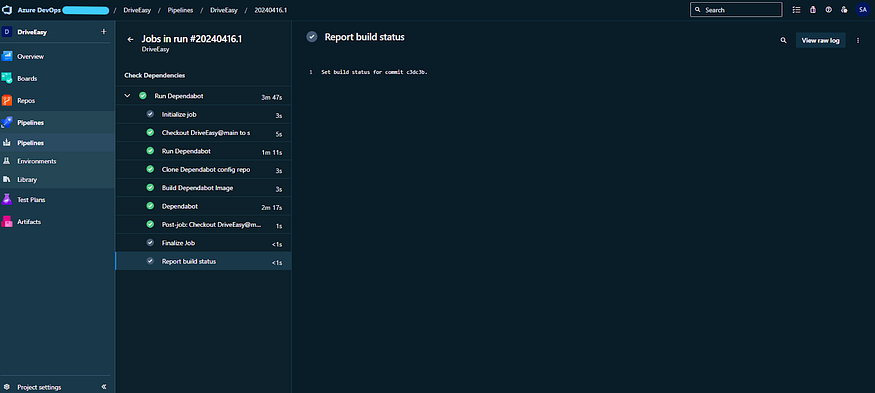
Task: Open the work items list icon in header
Action: click(796, 10)
